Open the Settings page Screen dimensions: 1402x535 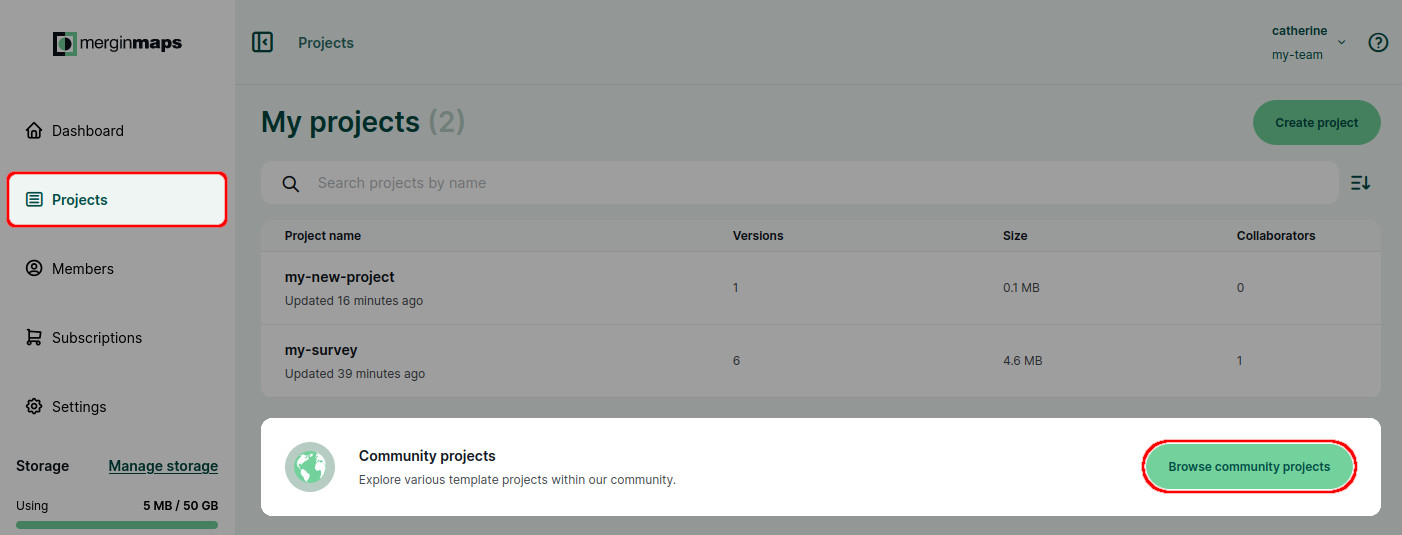(117, 407)
